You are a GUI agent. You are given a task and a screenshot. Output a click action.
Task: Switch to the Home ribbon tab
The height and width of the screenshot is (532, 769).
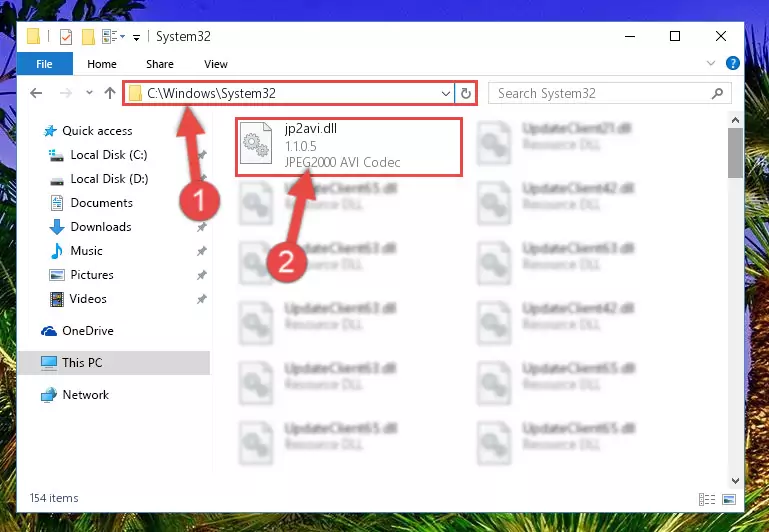click(x=102, y=64)
